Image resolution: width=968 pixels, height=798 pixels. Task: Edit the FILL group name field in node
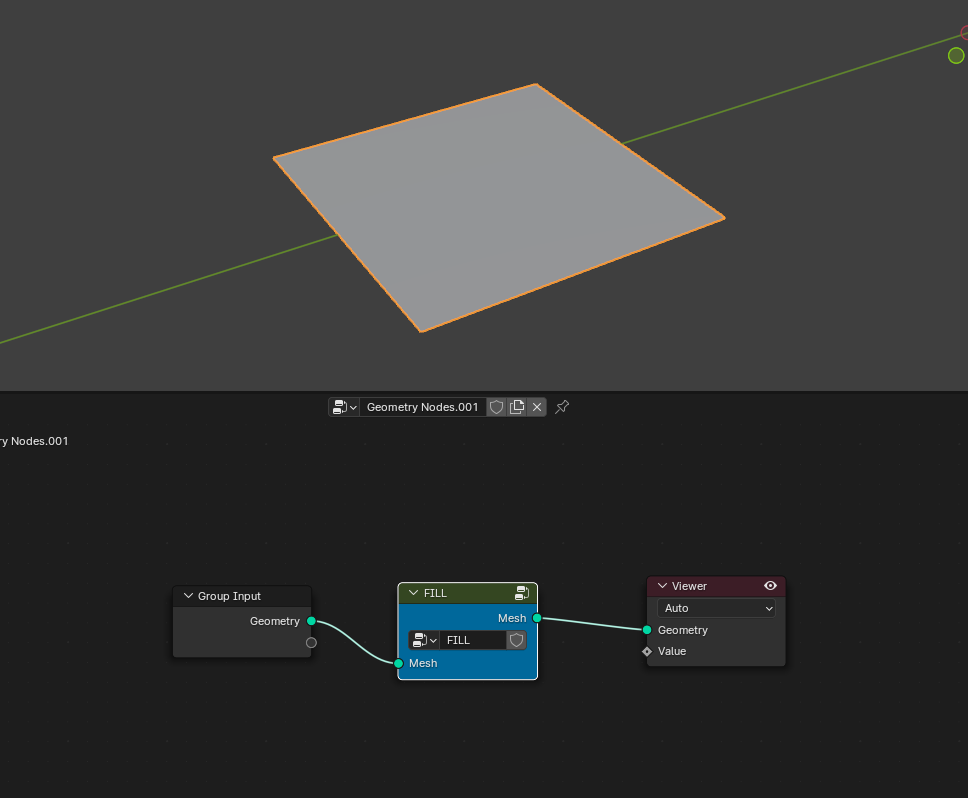tap(473, 640)
